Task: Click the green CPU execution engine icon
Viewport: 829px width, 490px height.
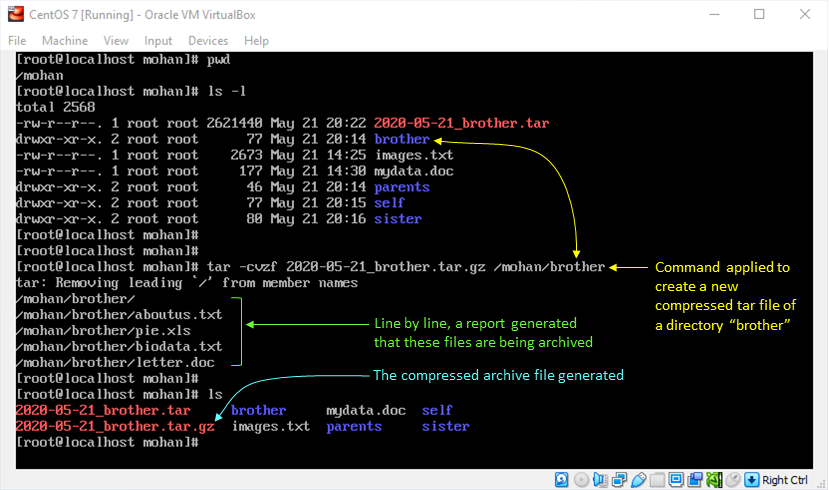Action: (x=714, y=479)
